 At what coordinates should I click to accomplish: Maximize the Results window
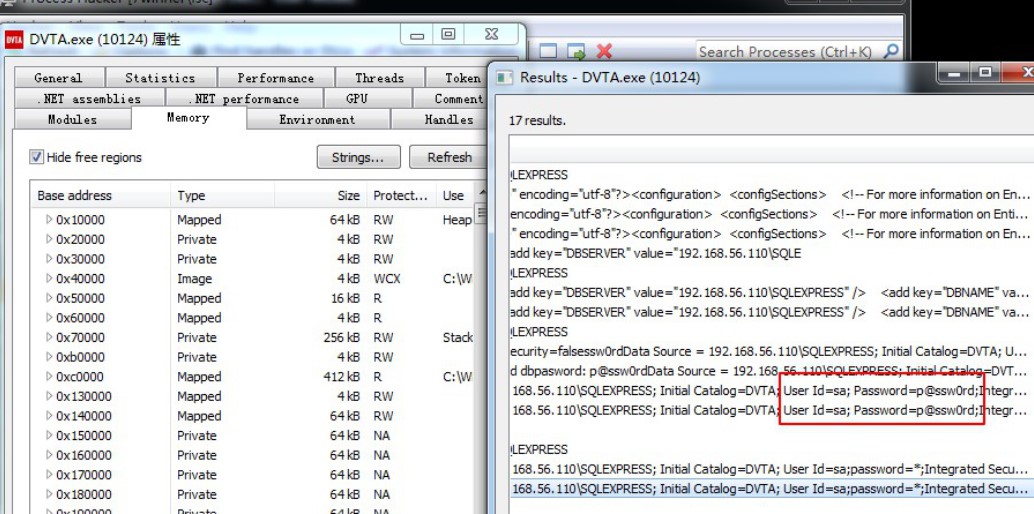pos(985,72)
